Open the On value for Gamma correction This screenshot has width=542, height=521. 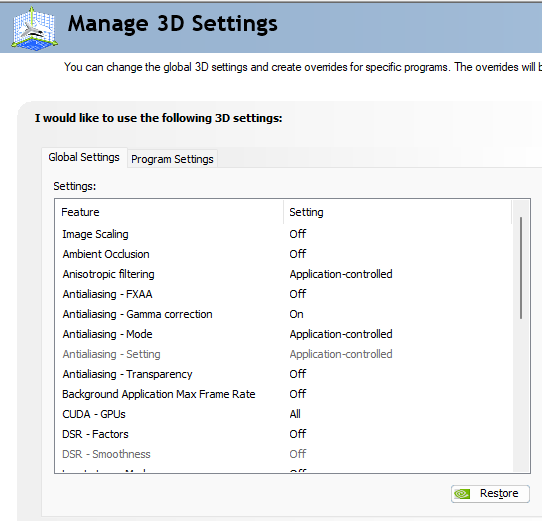click(297, 314)
